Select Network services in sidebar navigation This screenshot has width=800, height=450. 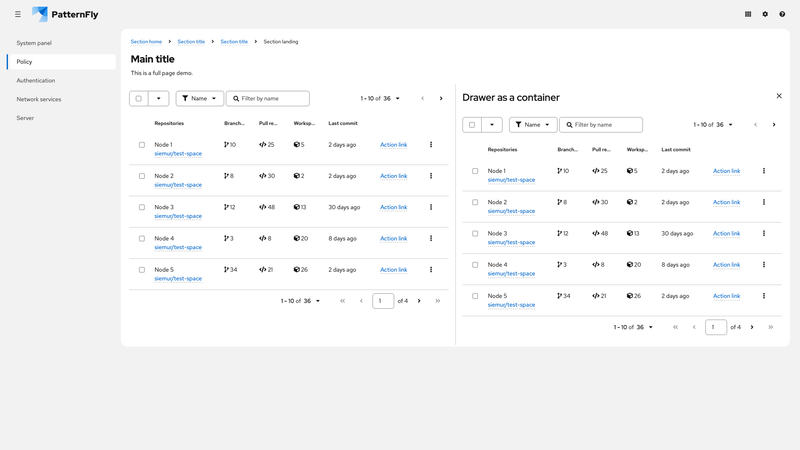click(x=61, y=99)
